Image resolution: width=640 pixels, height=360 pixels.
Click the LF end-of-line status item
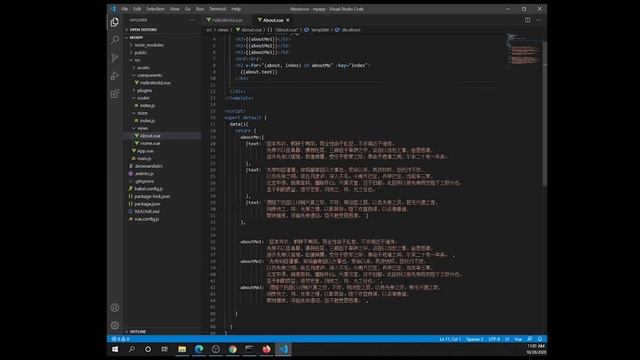click(x=507, y=339)
